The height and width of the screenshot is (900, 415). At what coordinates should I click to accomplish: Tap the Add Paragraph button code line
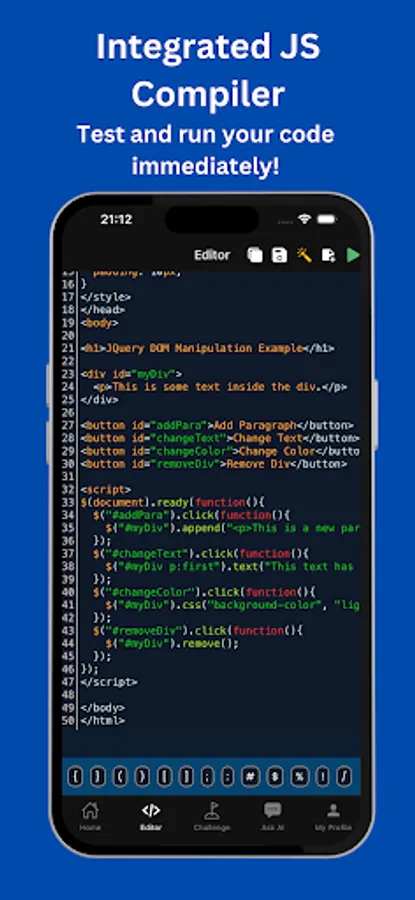(217, 425)
